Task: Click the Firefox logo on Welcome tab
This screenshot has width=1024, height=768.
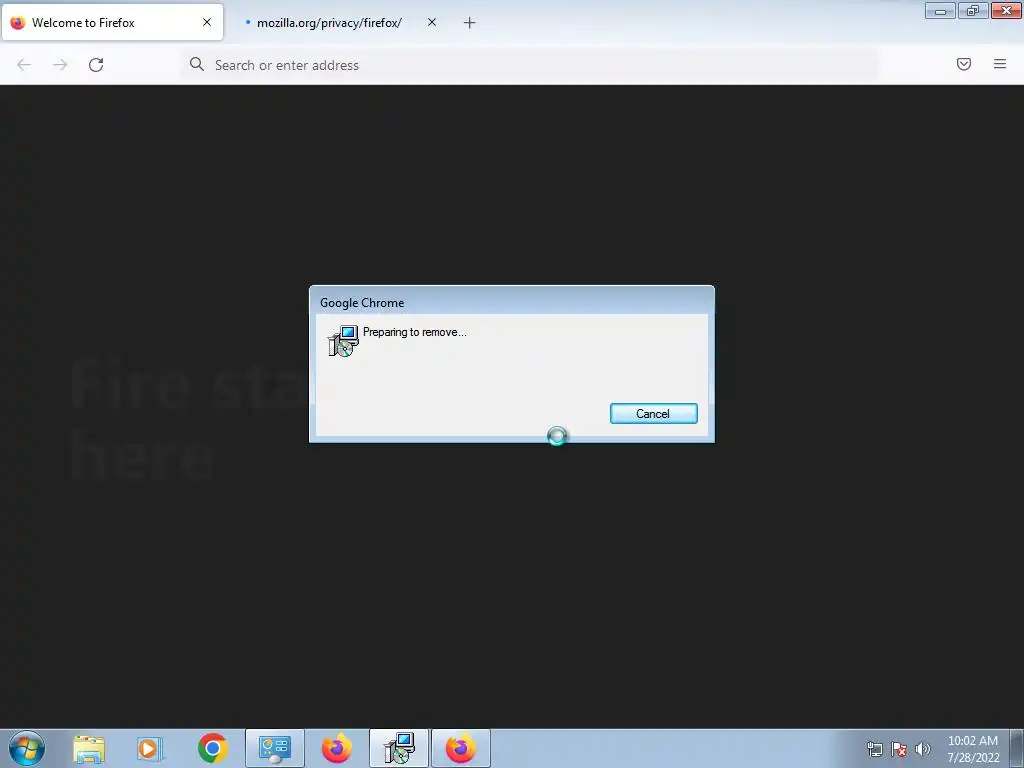Action: (x=18, y=23)
